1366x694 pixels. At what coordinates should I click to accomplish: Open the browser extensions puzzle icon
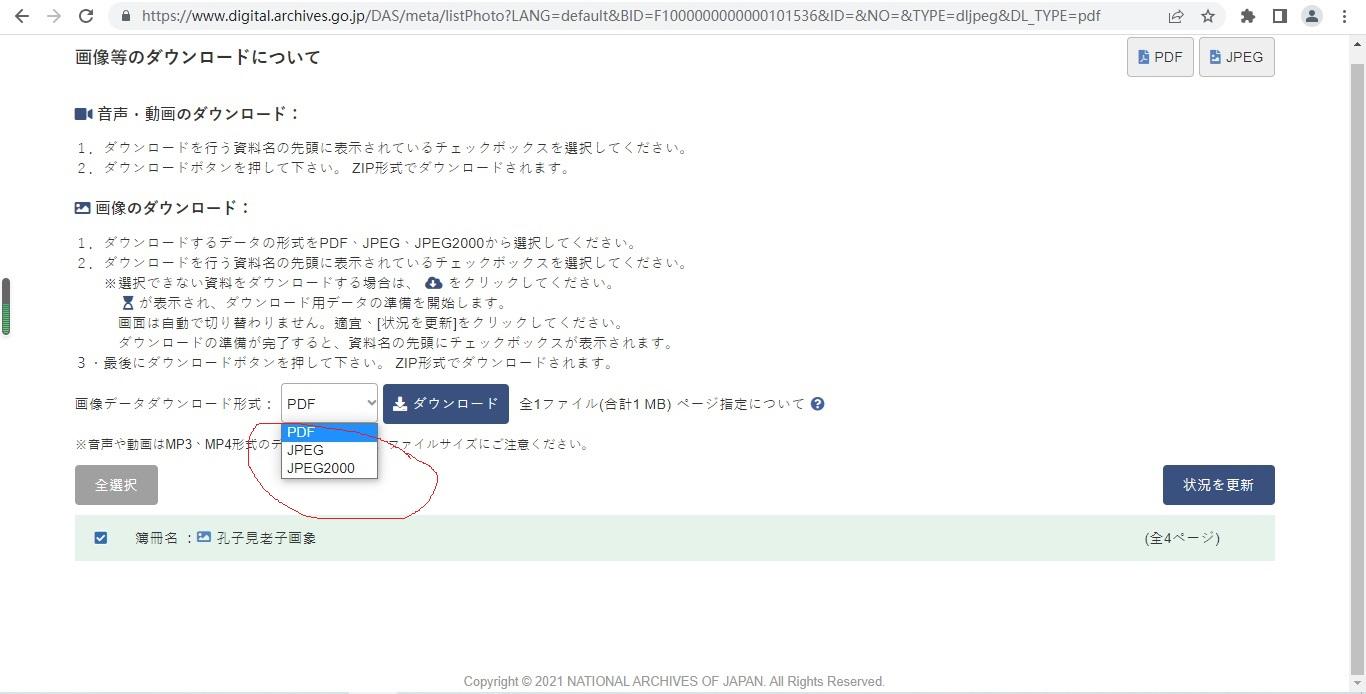click(1247, 16)
